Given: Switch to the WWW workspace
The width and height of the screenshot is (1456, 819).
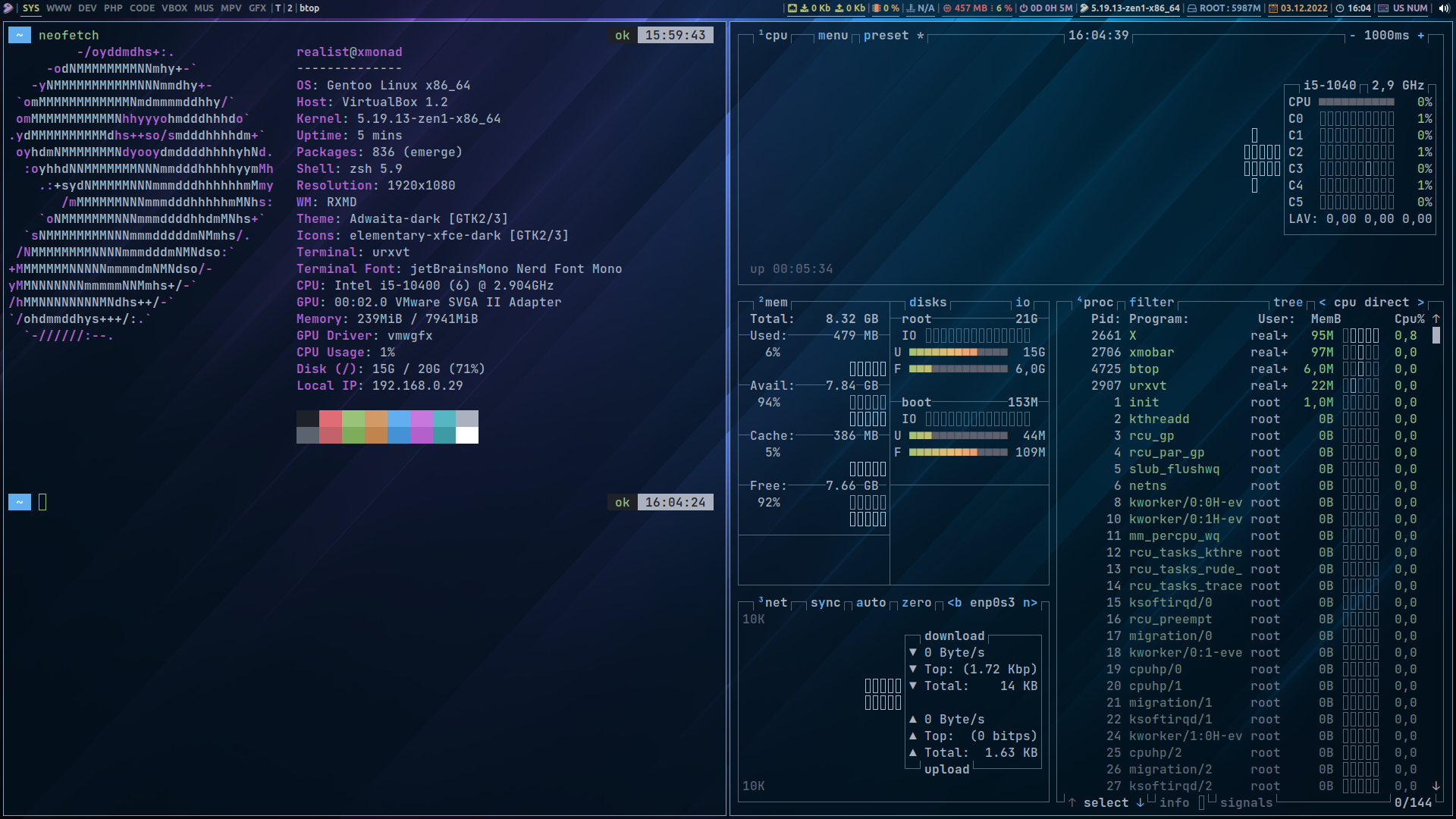Looking at the screenshot, I should click(58, 8).
